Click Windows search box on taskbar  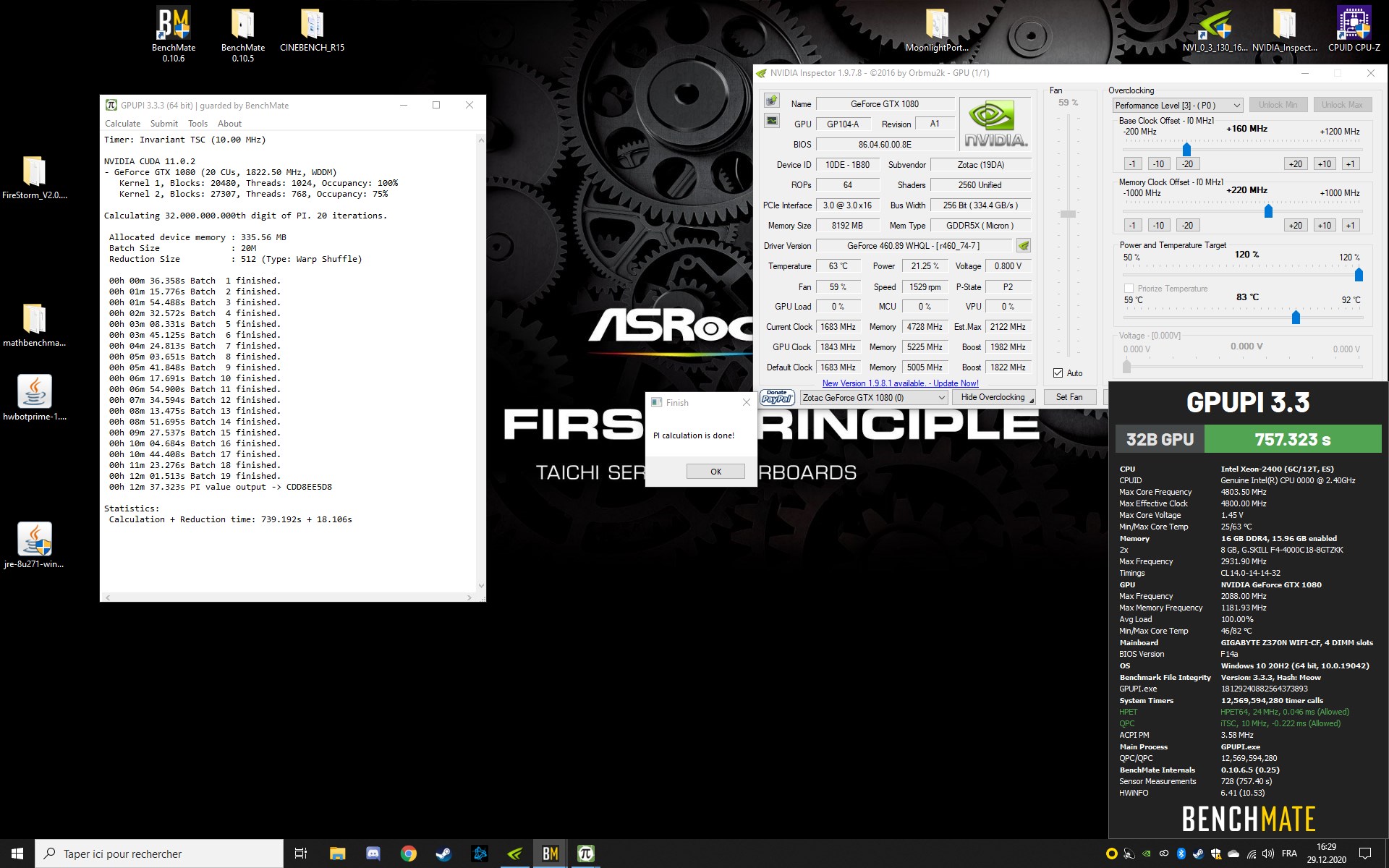[x=159, y=854]
